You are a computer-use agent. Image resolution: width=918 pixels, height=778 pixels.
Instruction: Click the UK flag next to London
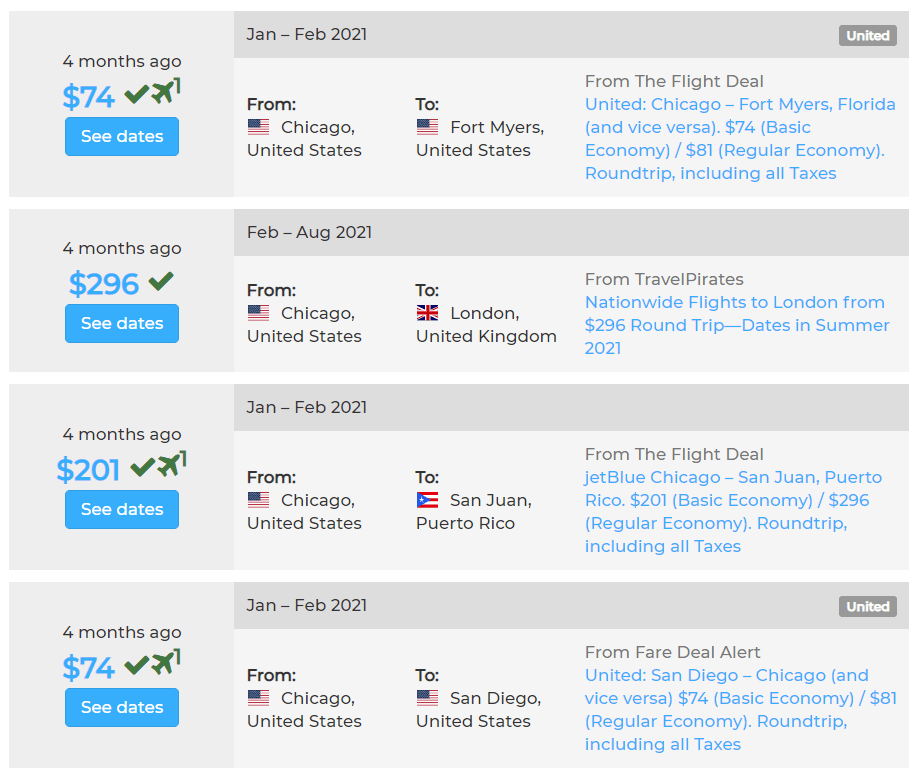click(x=427, y=313)
